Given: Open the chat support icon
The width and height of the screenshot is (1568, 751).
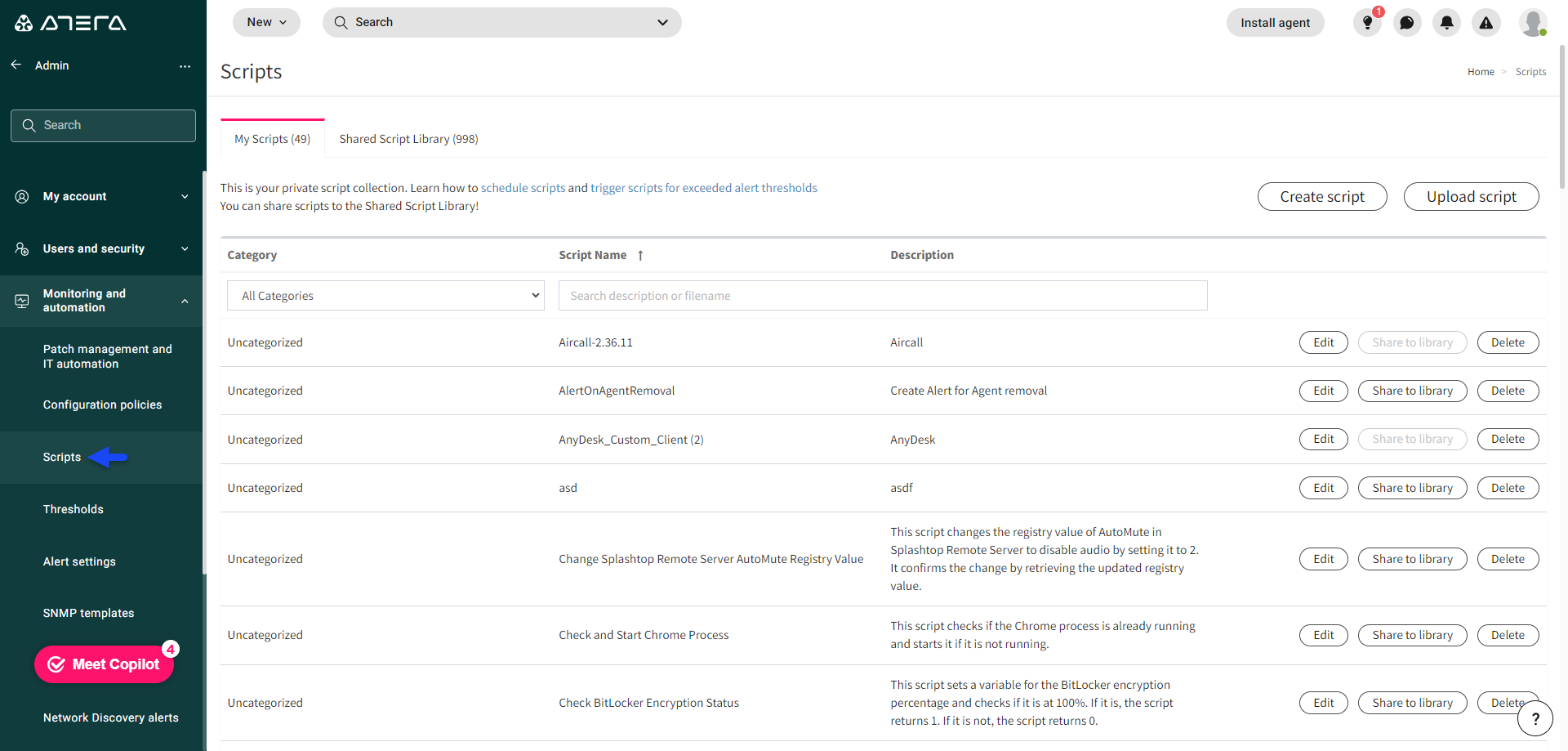Looking at the screenshot, I should pos(1406,22).
